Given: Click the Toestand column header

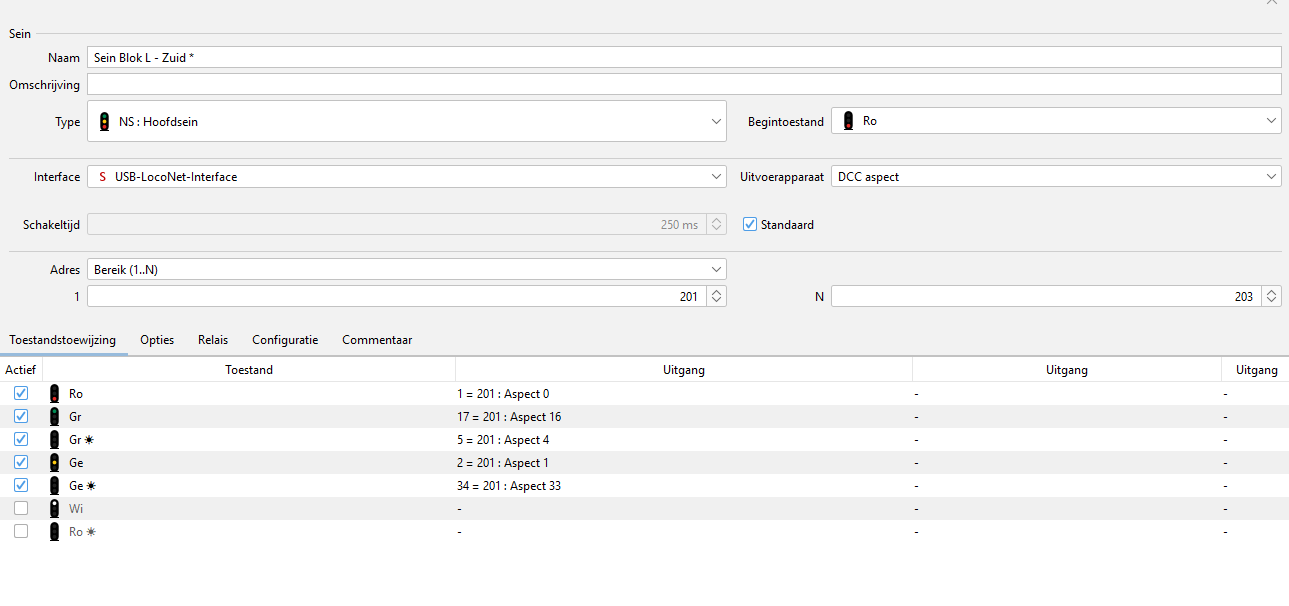Looking at the screenshot, I should (x=249, y=370).
